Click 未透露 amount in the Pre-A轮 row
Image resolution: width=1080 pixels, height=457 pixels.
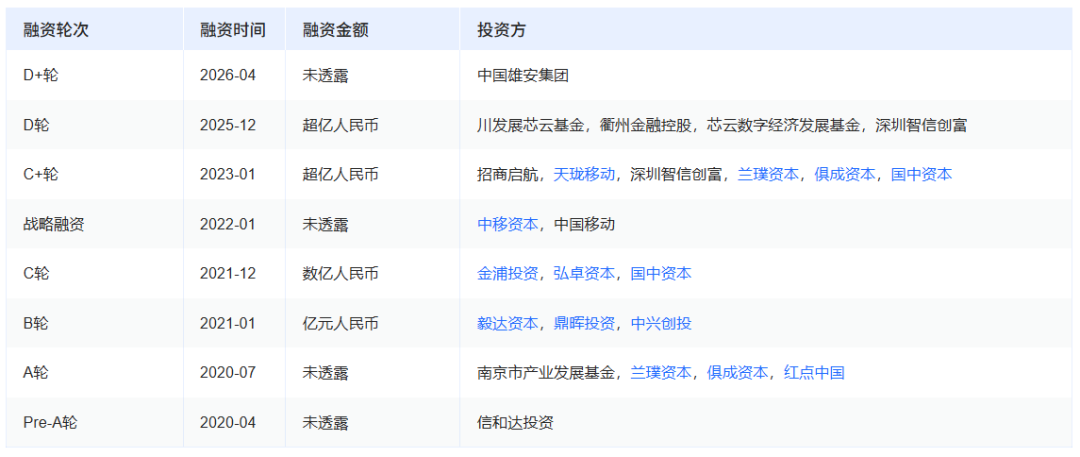tap(325, 423)
